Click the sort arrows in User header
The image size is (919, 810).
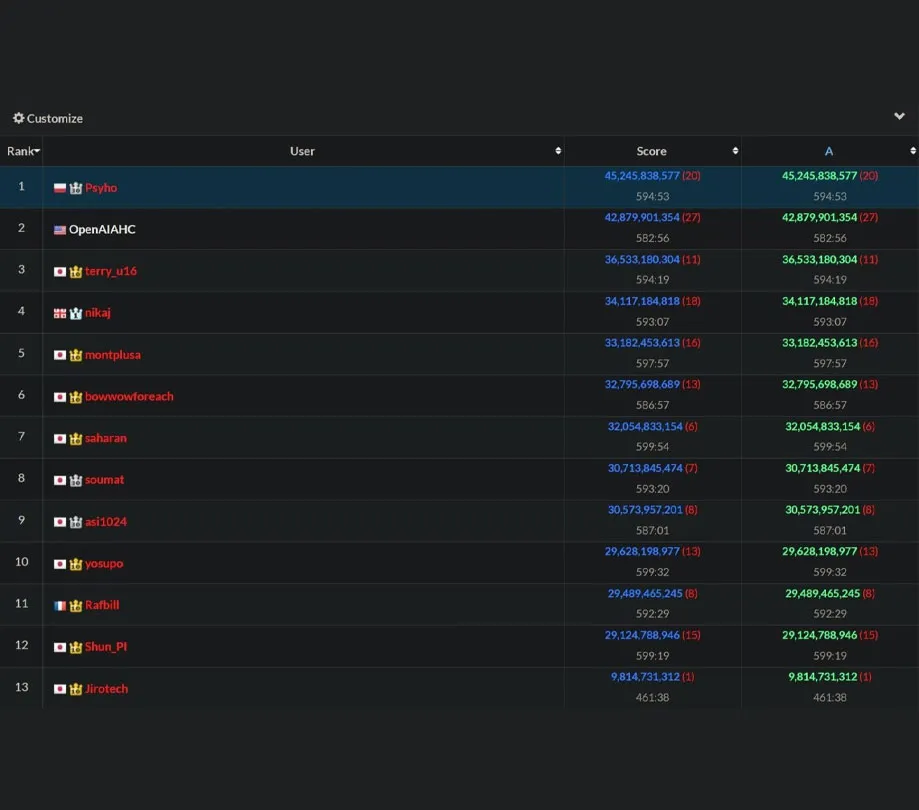(x=558, y=151)
